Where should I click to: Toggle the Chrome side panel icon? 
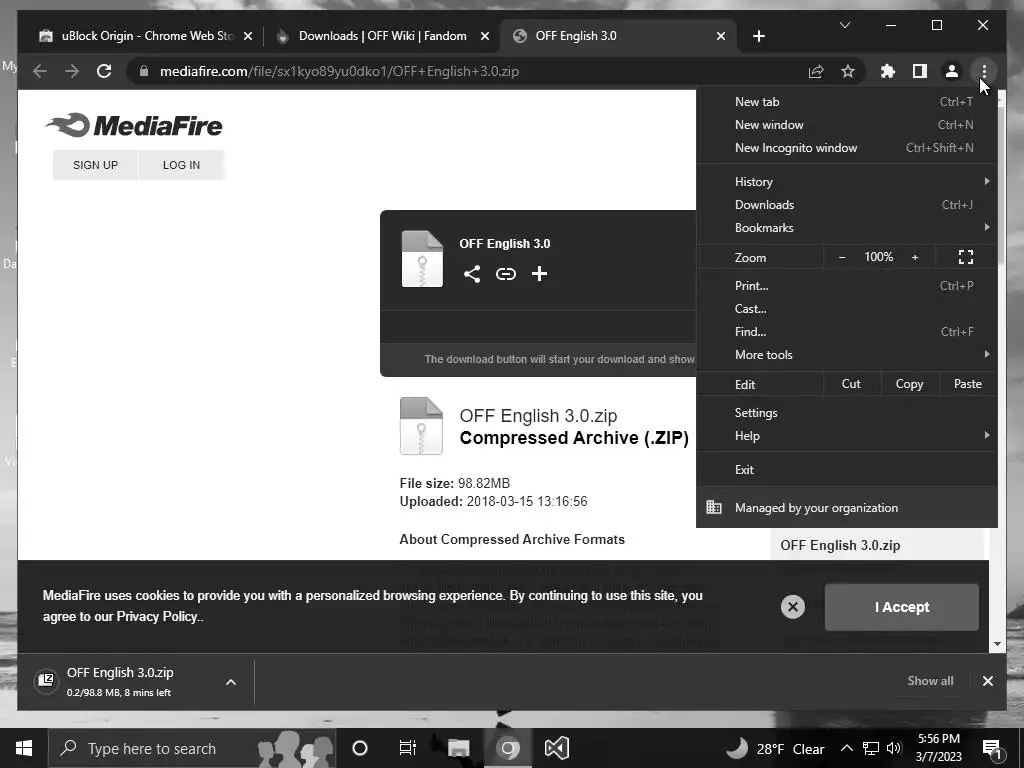click(920, 71)
